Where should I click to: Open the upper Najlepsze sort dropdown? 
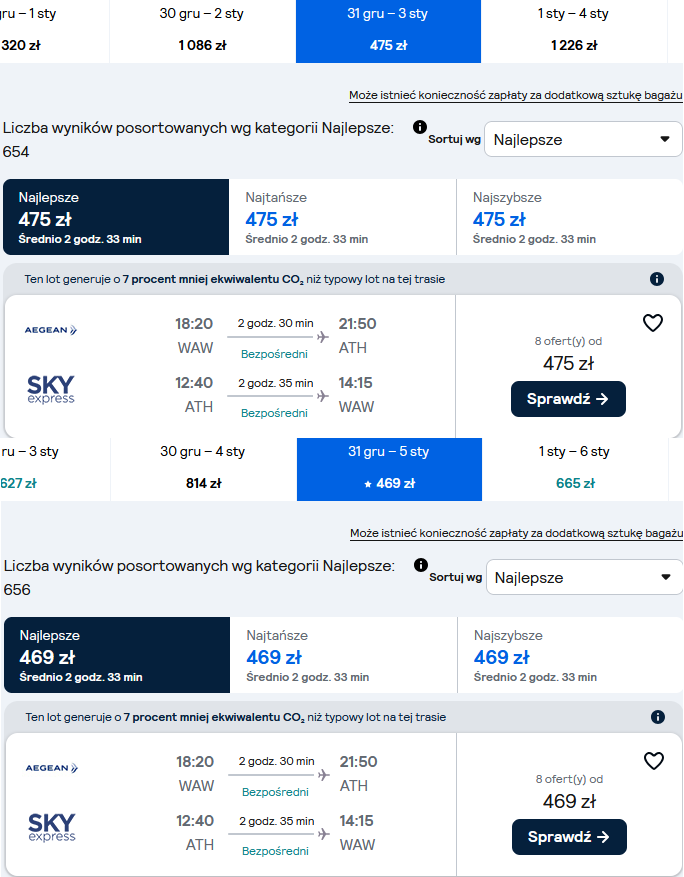(x=583, y=139)
